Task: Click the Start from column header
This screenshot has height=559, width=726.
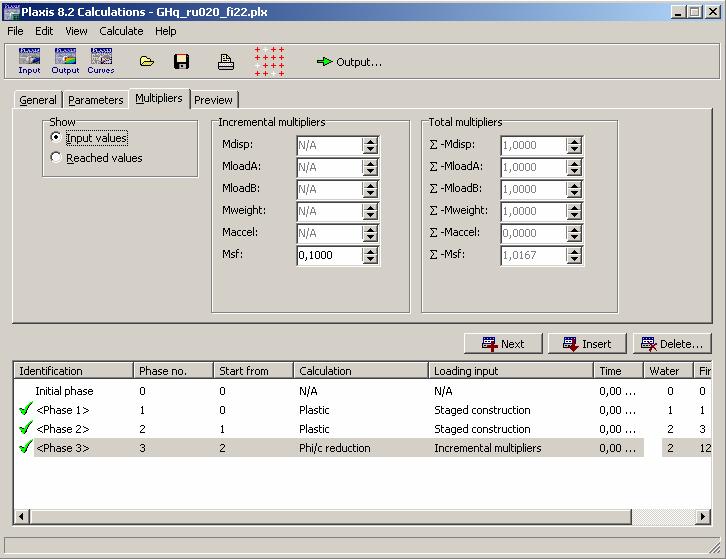Action: pos(254,371)
